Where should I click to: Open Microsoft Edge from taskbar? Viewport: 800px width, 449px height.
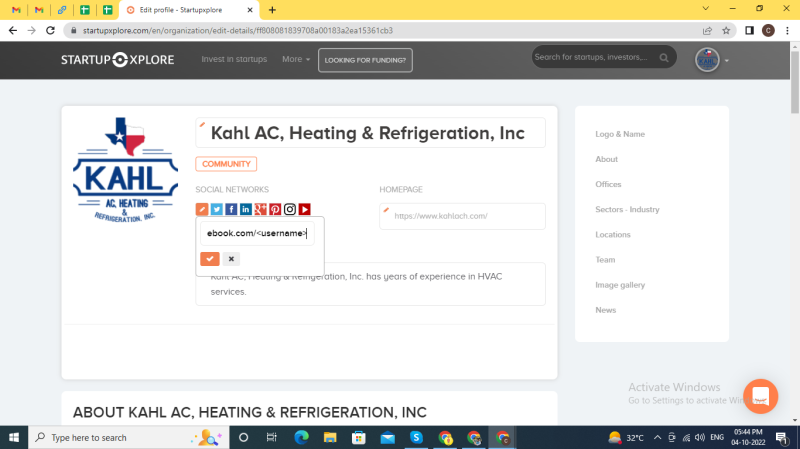(x=302, y=437)
